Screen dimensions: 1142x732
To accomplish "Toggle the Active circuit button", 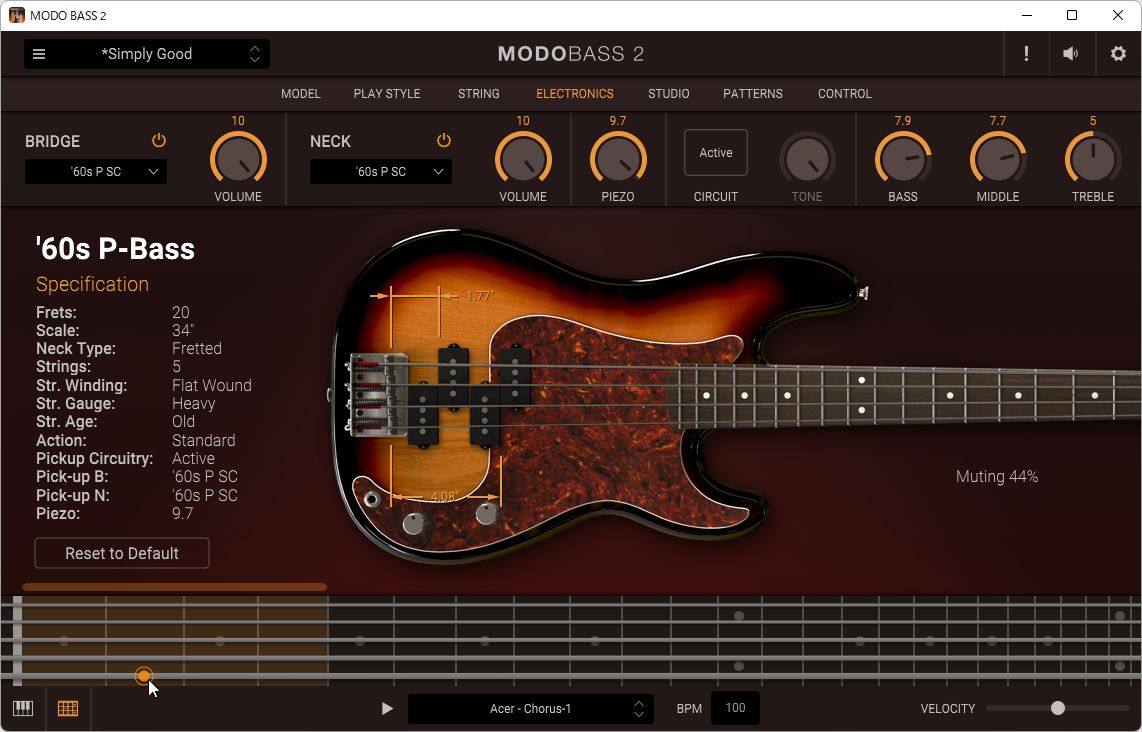I will [716, 153].
